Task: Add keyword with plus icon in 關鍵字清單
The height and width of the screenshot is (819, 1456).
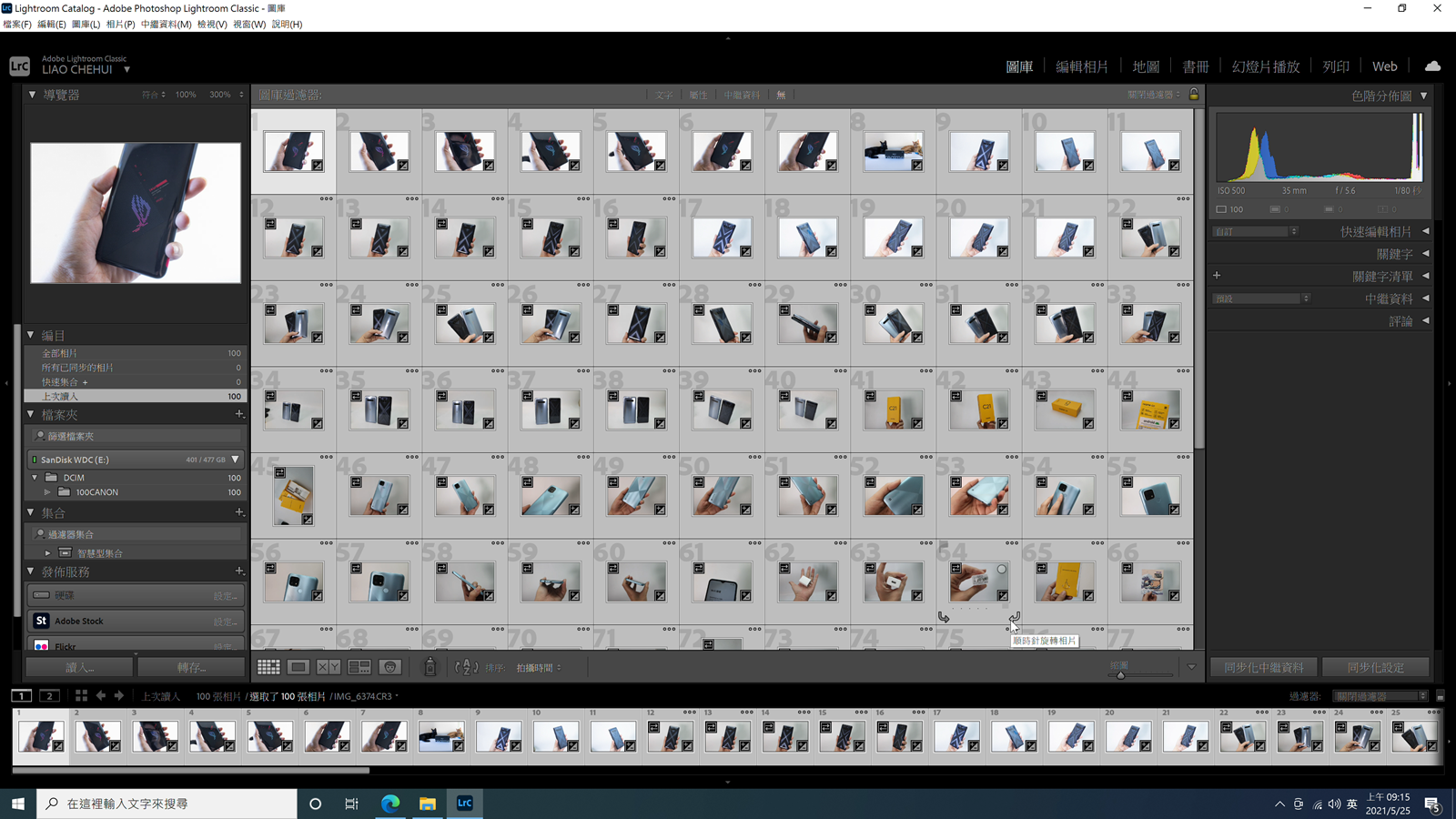Action: pos(1217,276)
